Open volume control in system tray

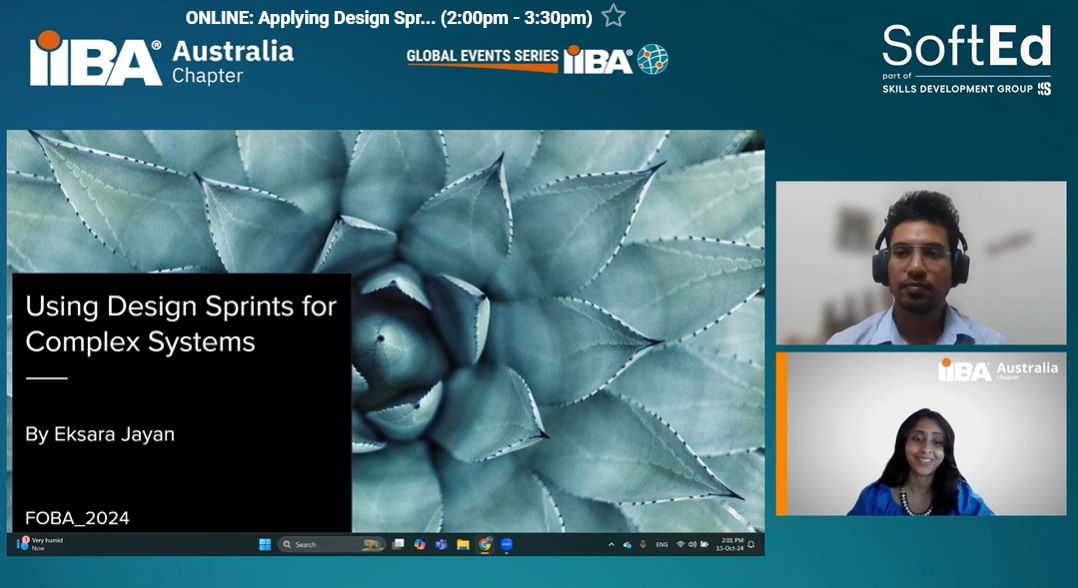(x=692, y=545)
